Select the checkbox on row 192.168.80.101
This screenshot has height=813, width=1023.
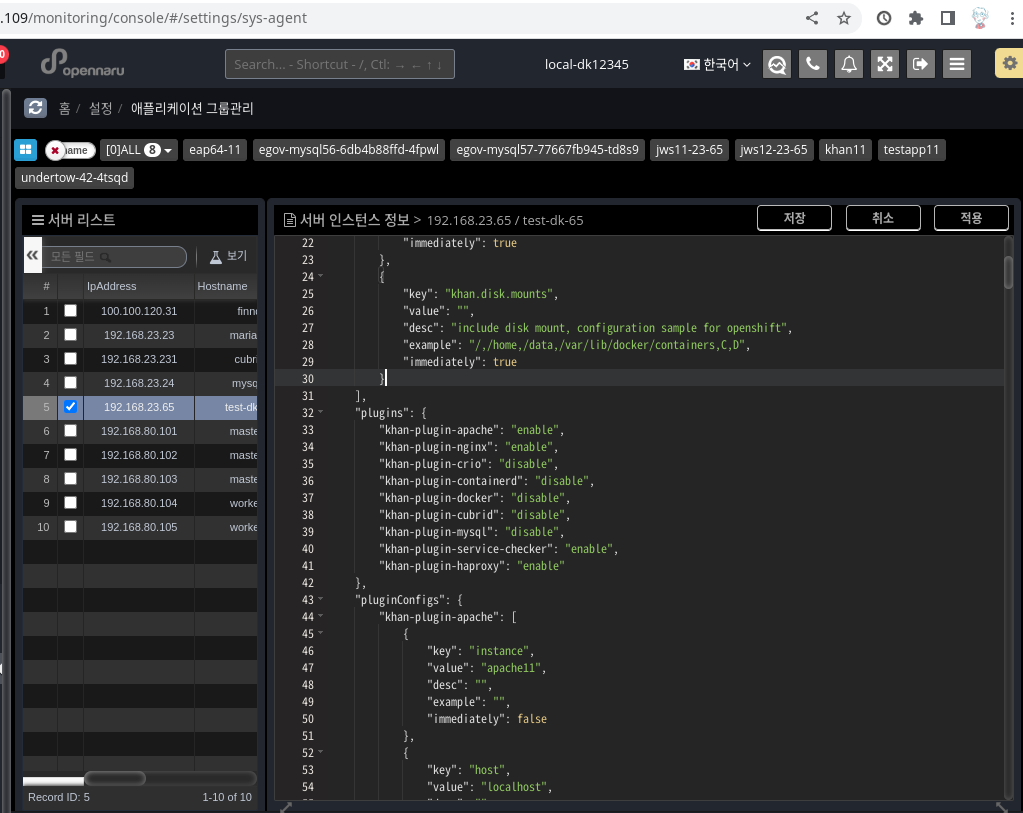70,431
